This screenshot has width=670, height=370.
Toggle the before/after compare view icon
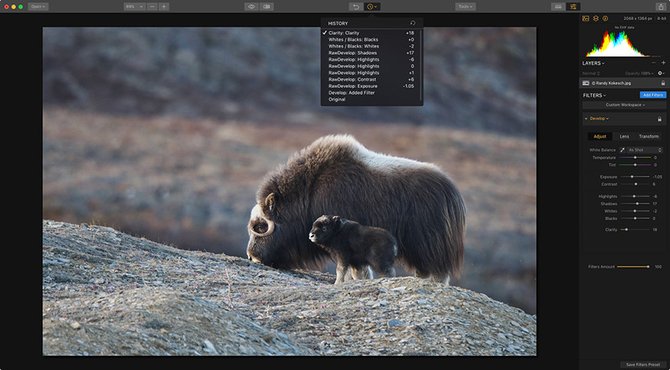[x=267, y=6]
